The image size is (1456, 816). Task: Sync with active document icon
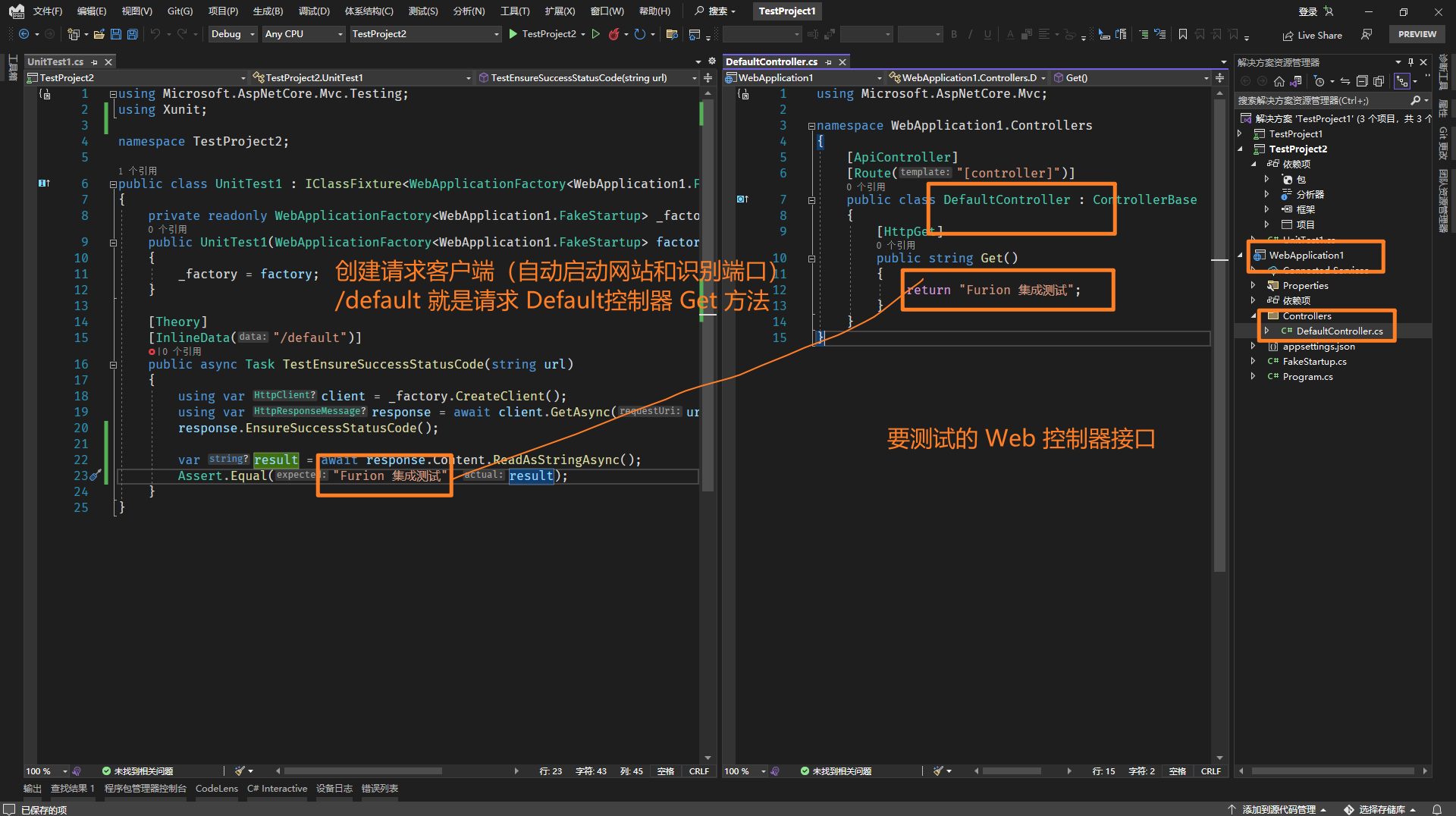[x=1345, y=81]
